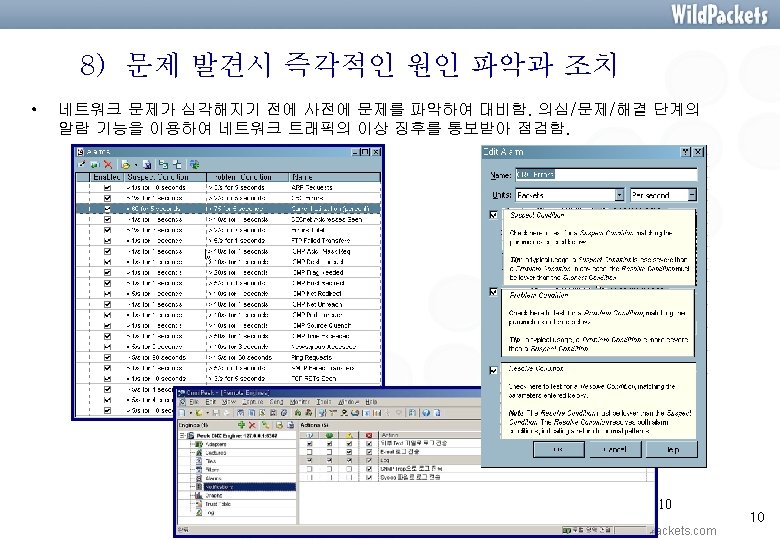This screenshot has height=540, width=780.
Task: Select the Trust Table item in engine tree
Action: (218, 504)
